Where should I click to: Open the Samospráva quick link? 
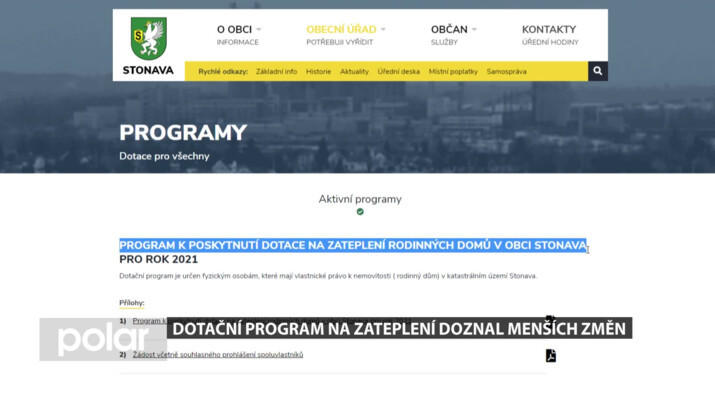[506, 72]
